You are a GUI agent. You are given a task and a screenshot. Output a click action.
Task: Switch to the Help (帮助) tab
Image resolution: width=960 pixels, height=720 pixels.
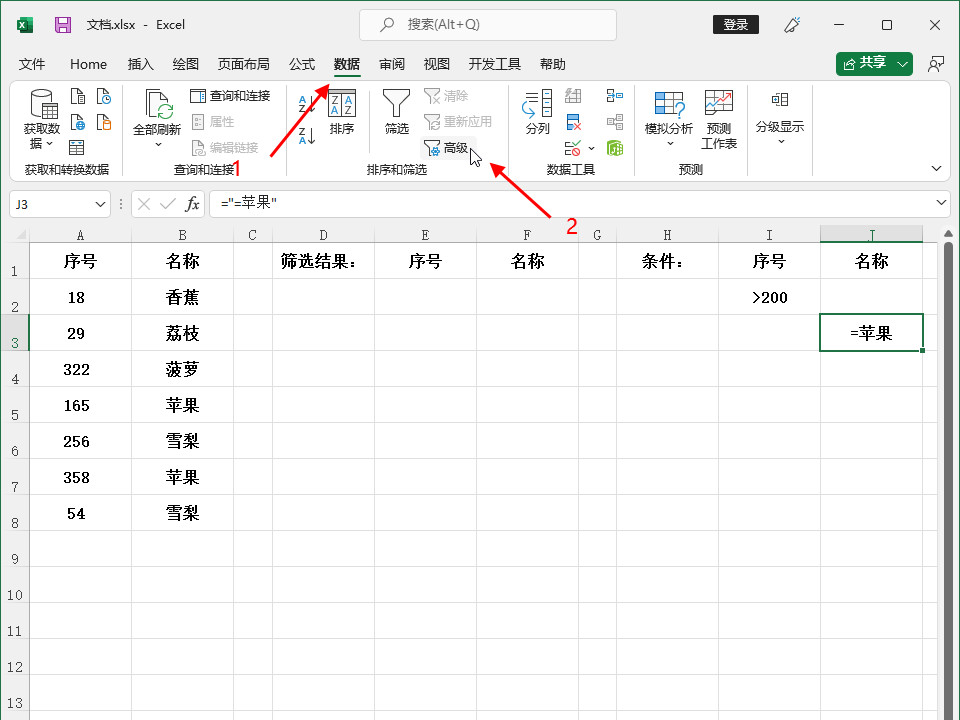[x=553, y=64]
